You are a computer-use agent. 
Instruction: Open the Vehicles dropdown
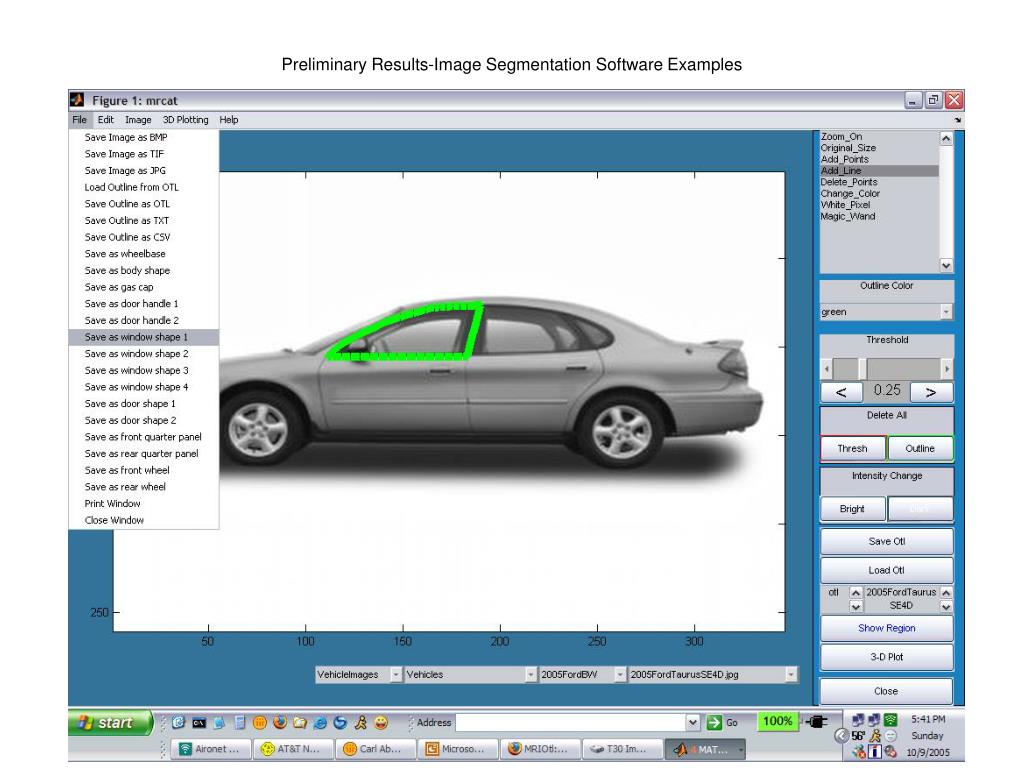point(471,675)
